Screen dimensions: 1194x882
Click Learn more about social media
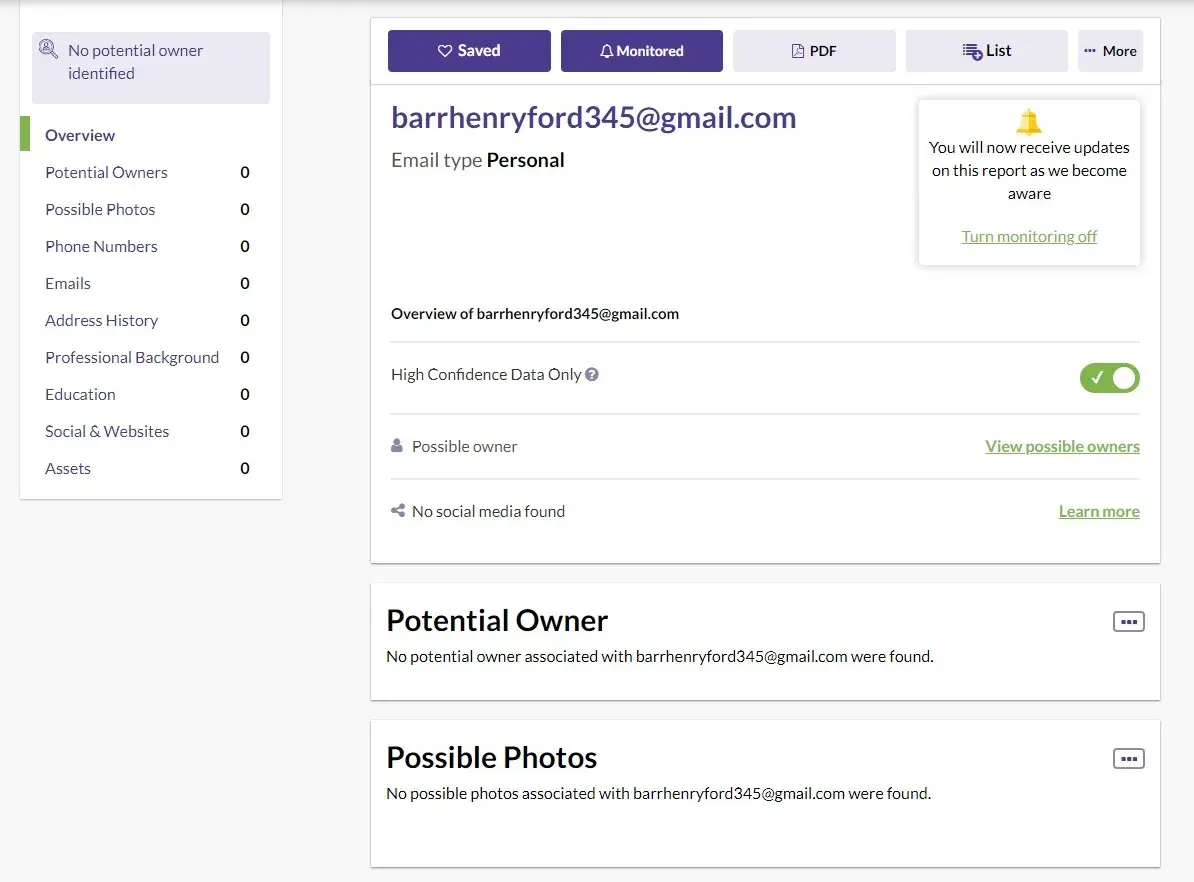[x=1099, y=512]
